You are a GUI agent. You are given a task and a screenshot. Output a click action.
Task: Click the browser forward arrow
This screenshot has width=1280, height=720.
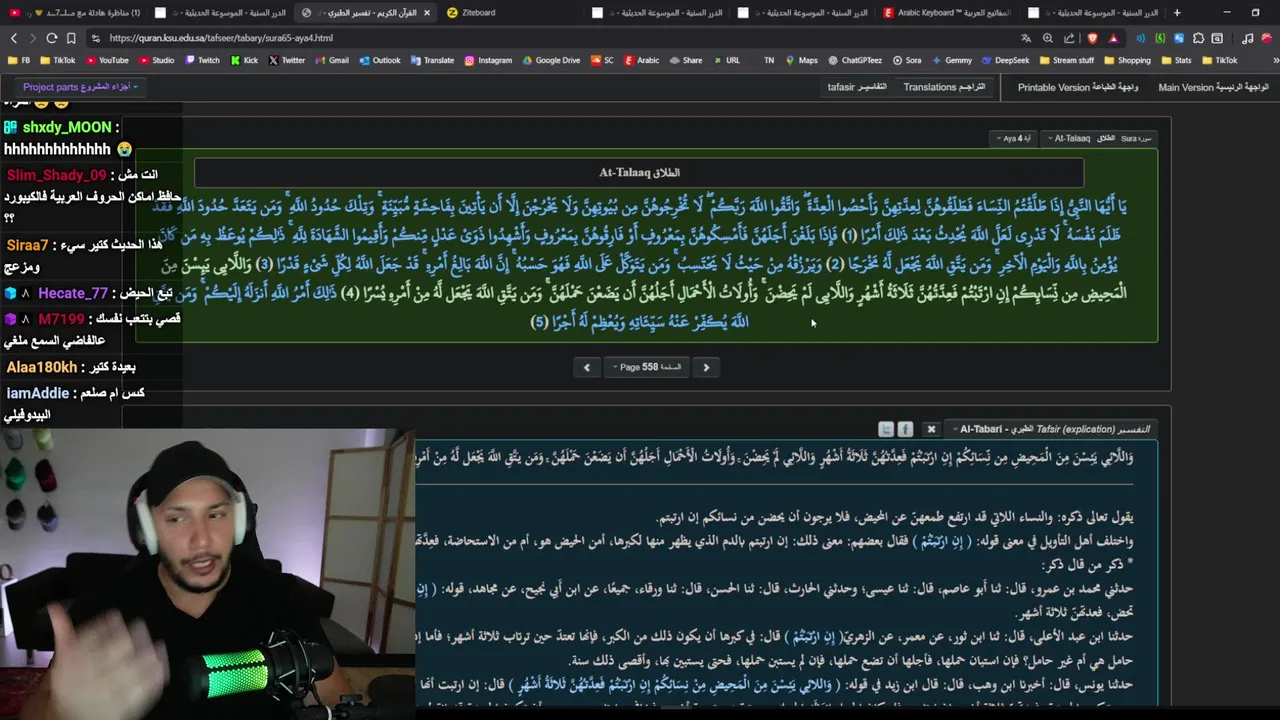[33, 38]
